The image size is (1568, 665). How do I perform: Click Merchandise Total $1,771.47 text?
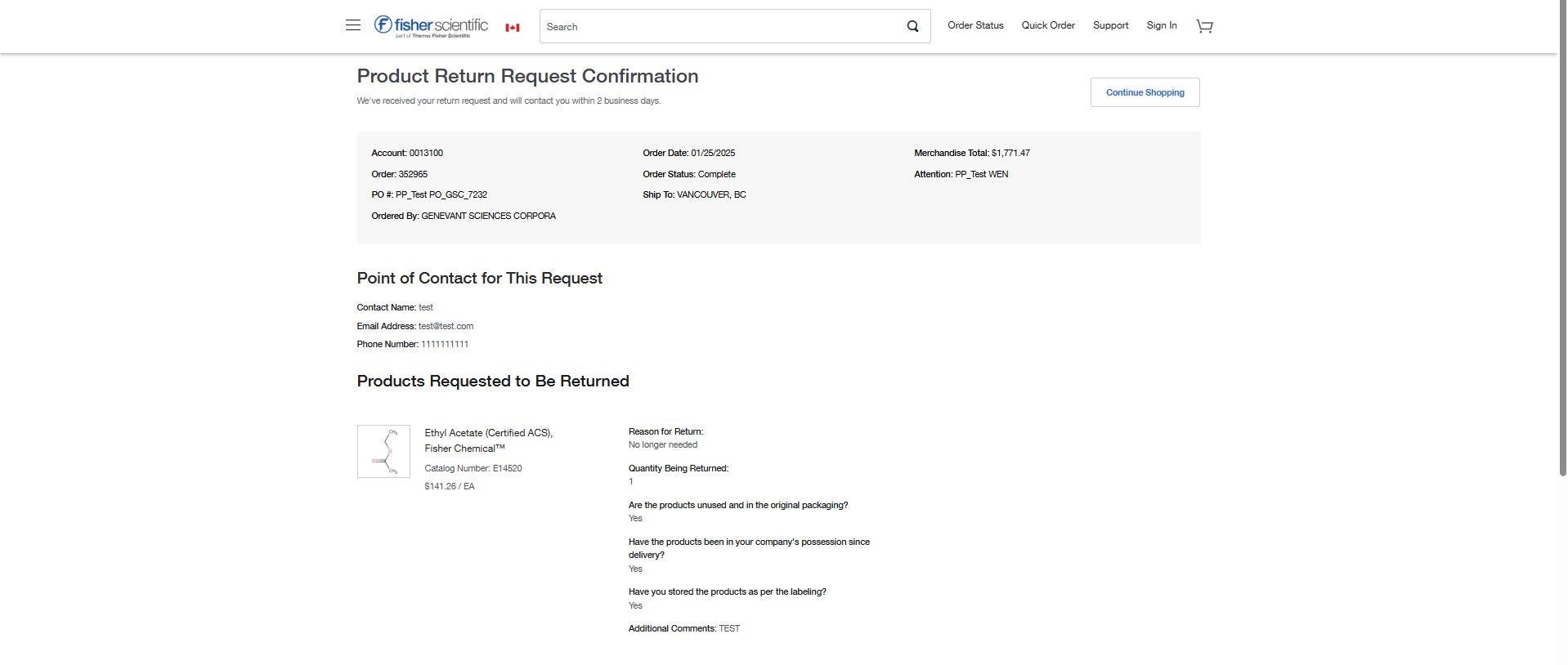click(x=972, y=153)
